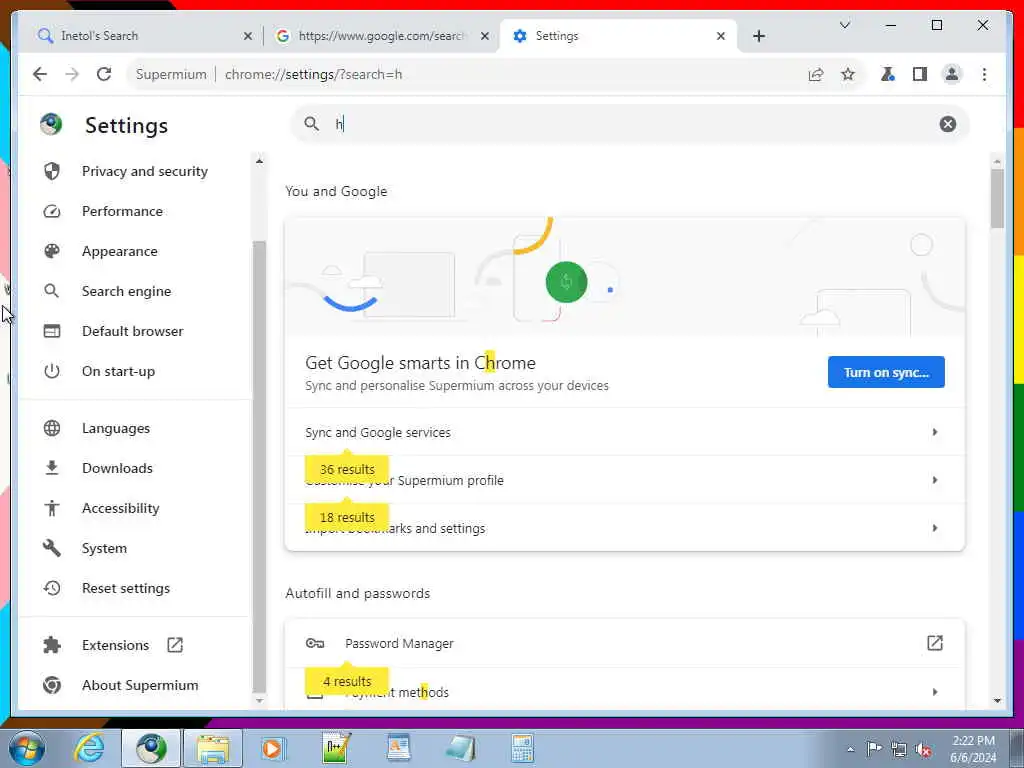Click the Supermium logo beside Settings

[x=51, y=124]
